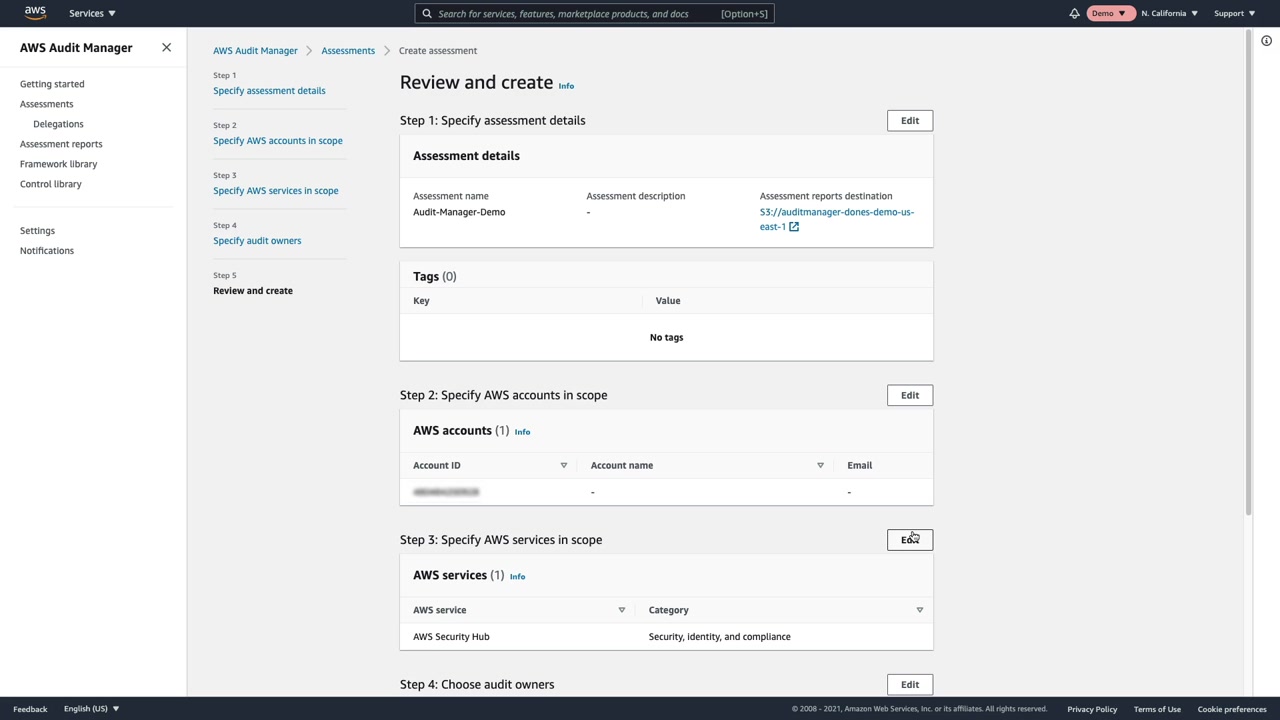Viewport: 1280px width, 720px height.
Task: Jump to Step 4 Specify audit owners
Action: point(257,241)
